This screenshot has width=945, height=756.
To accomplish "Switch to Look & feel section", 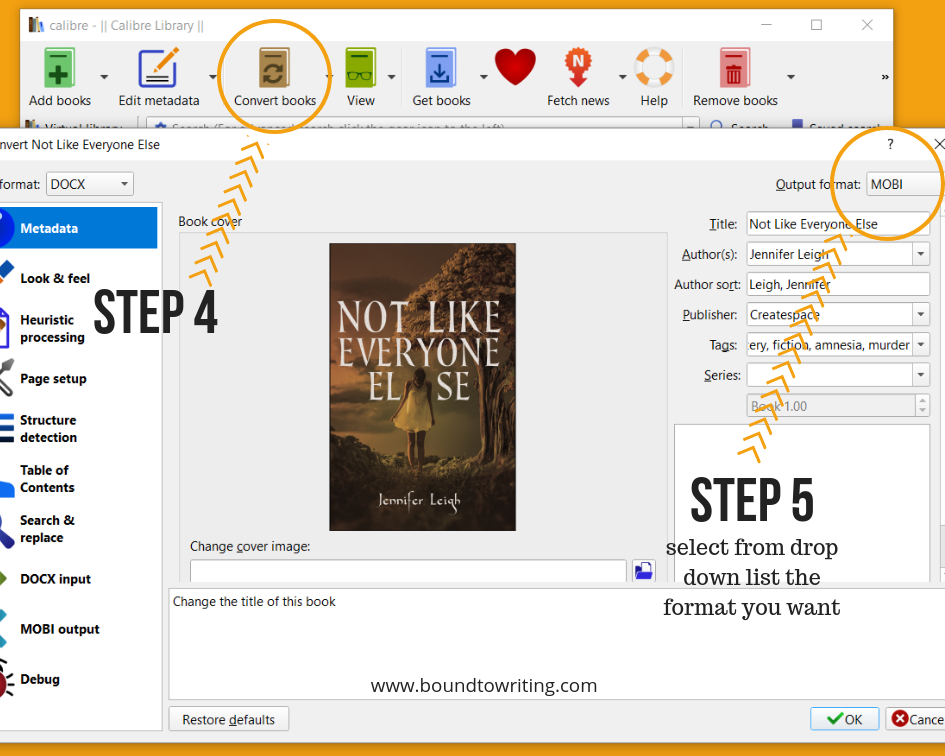I will (x=78, y=278).
